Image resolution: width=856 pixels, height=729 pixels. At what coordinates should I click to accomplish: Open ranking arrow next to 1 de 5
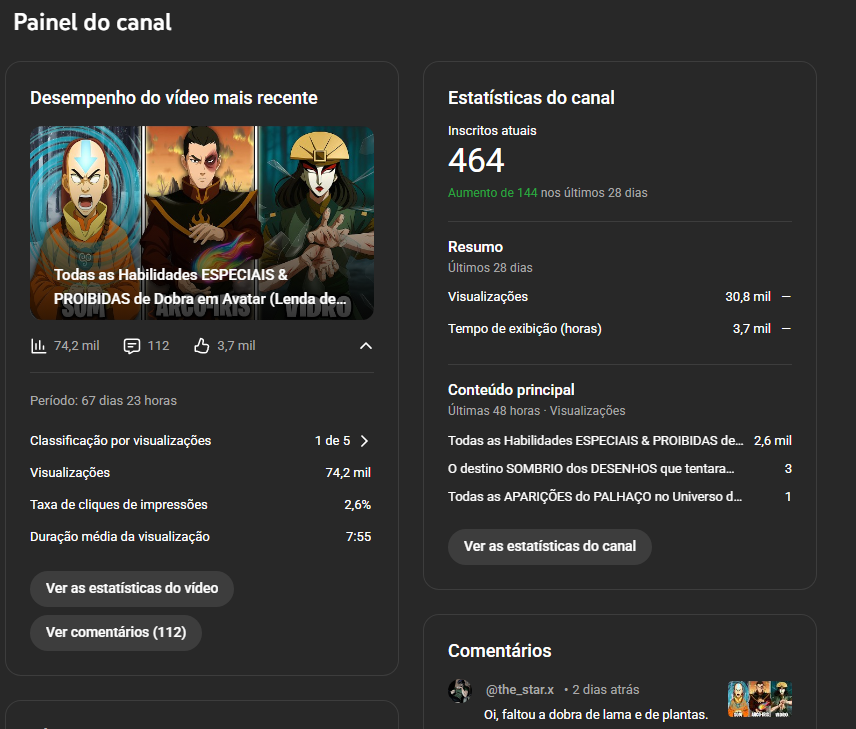364,441
